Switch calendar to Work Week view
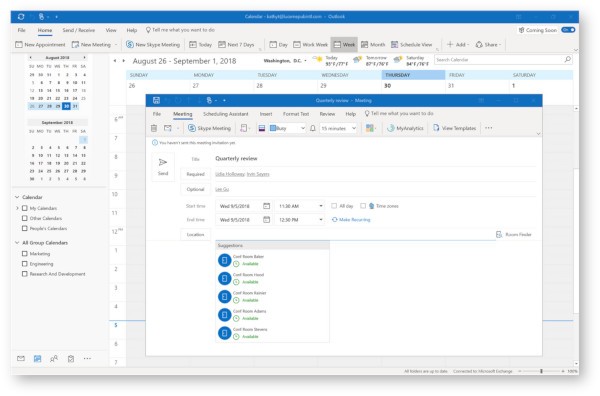600x396 pixels. tap(310, 45)
